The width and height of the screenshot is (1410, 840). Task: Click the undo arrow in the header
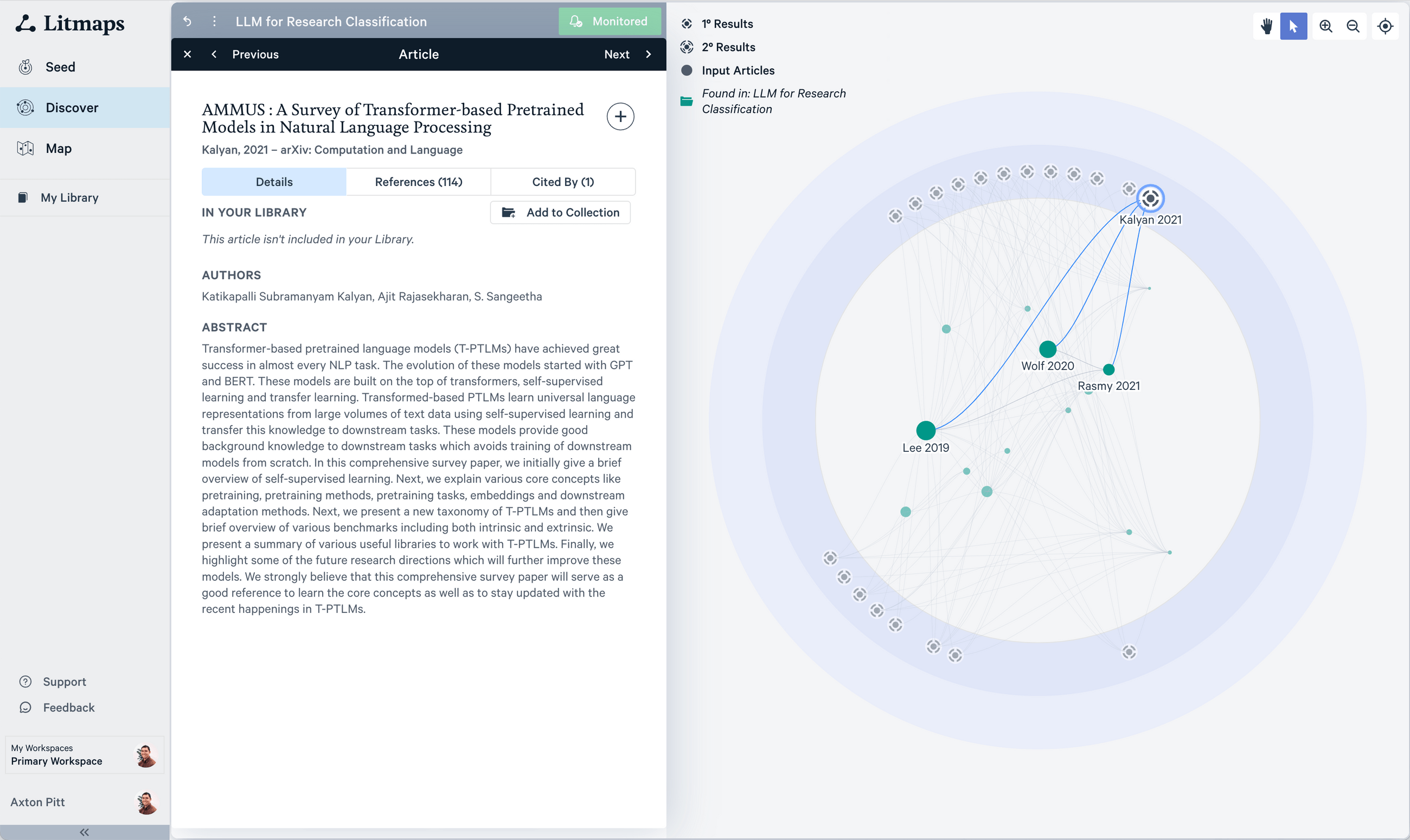tap(187, 22)
